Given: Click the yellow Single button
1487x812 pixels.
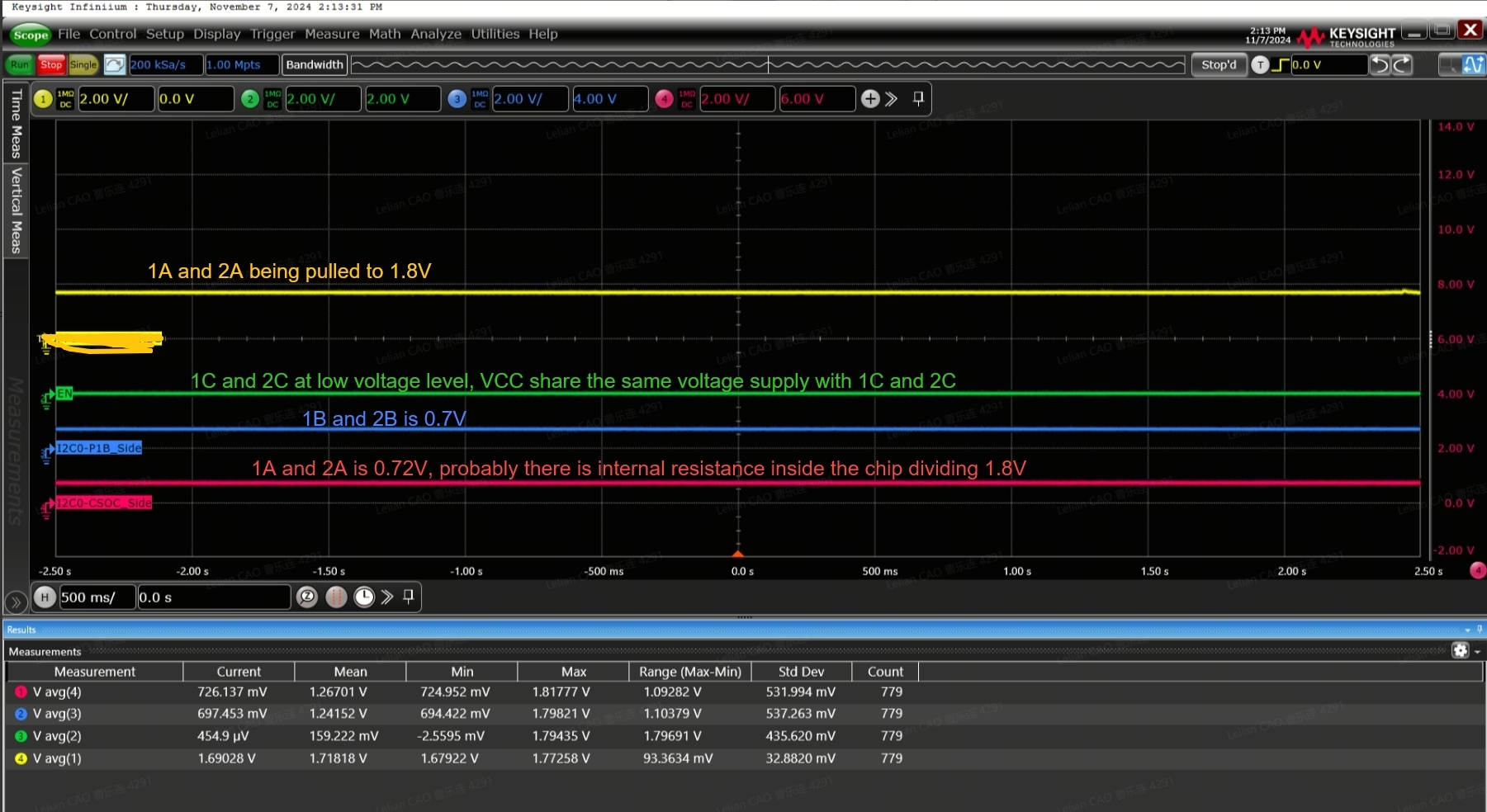Looking at the screenshot, I should pos(83,64).
